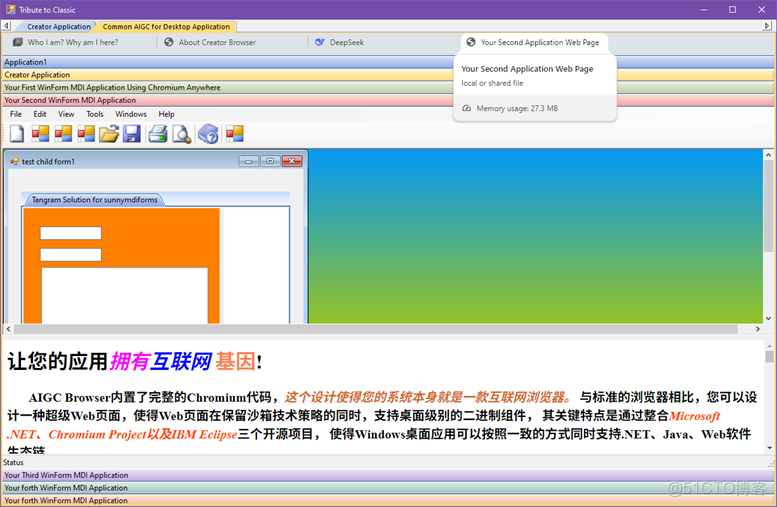
Task: Expand the orange Your forth WinForm MDI bar
Action: point(388,501)
